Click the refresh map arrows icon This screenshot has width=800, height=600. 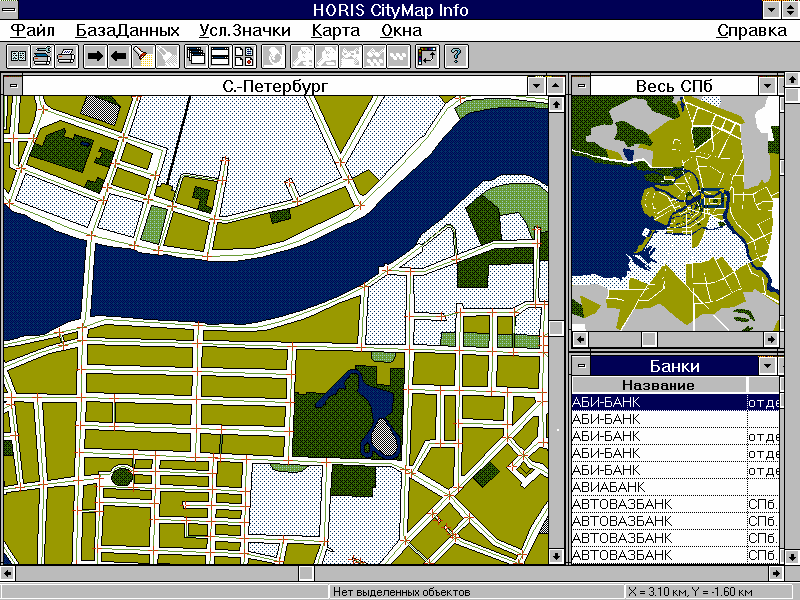(x=428, y=56)
